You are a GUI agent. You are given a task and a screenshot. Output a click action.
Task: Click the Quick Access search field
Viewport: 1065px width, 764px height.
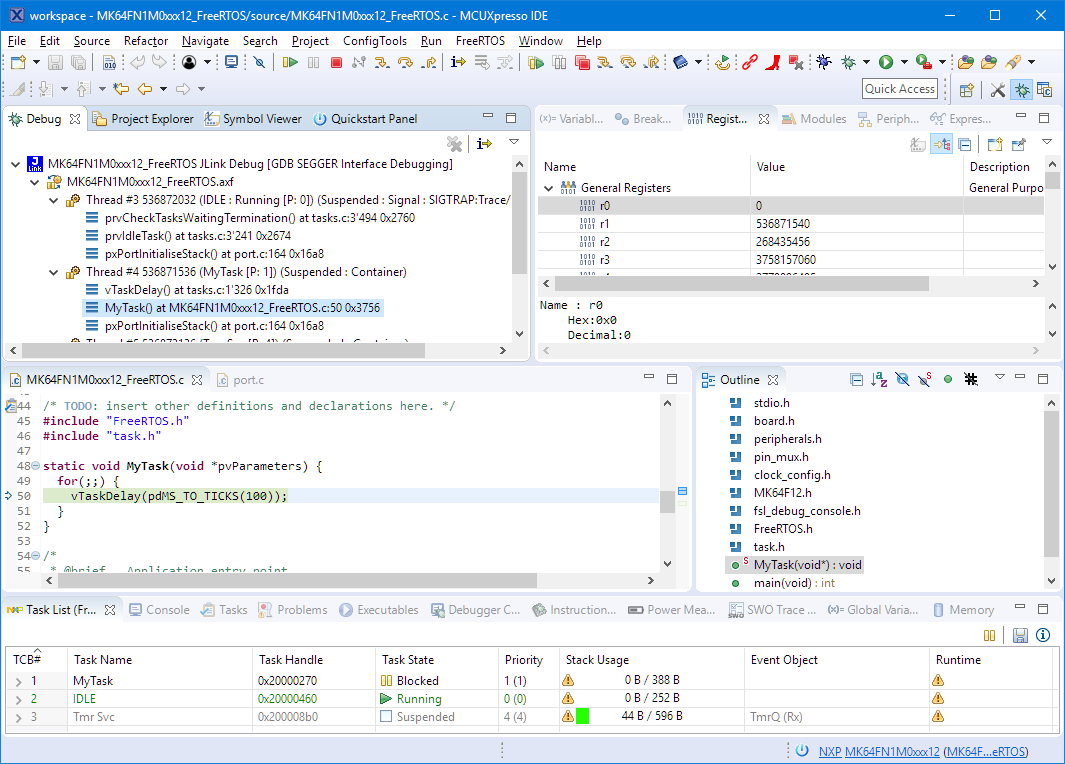pos(899,89)
